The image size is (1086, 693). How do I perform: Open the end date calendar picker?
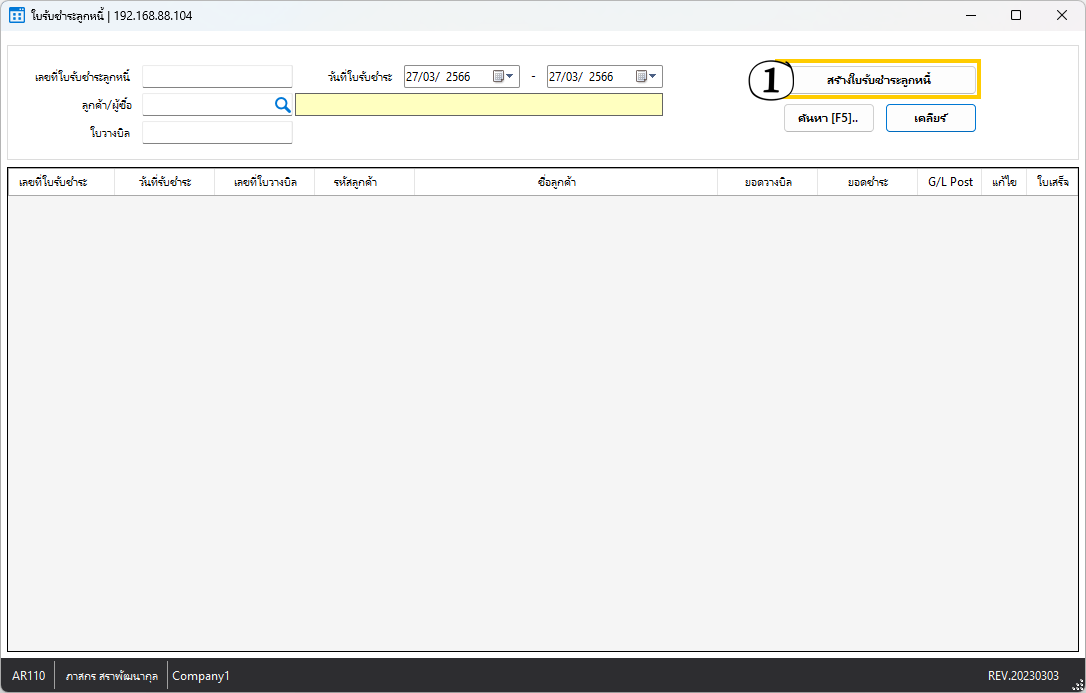pyautogui.click(x=647, y=77)
